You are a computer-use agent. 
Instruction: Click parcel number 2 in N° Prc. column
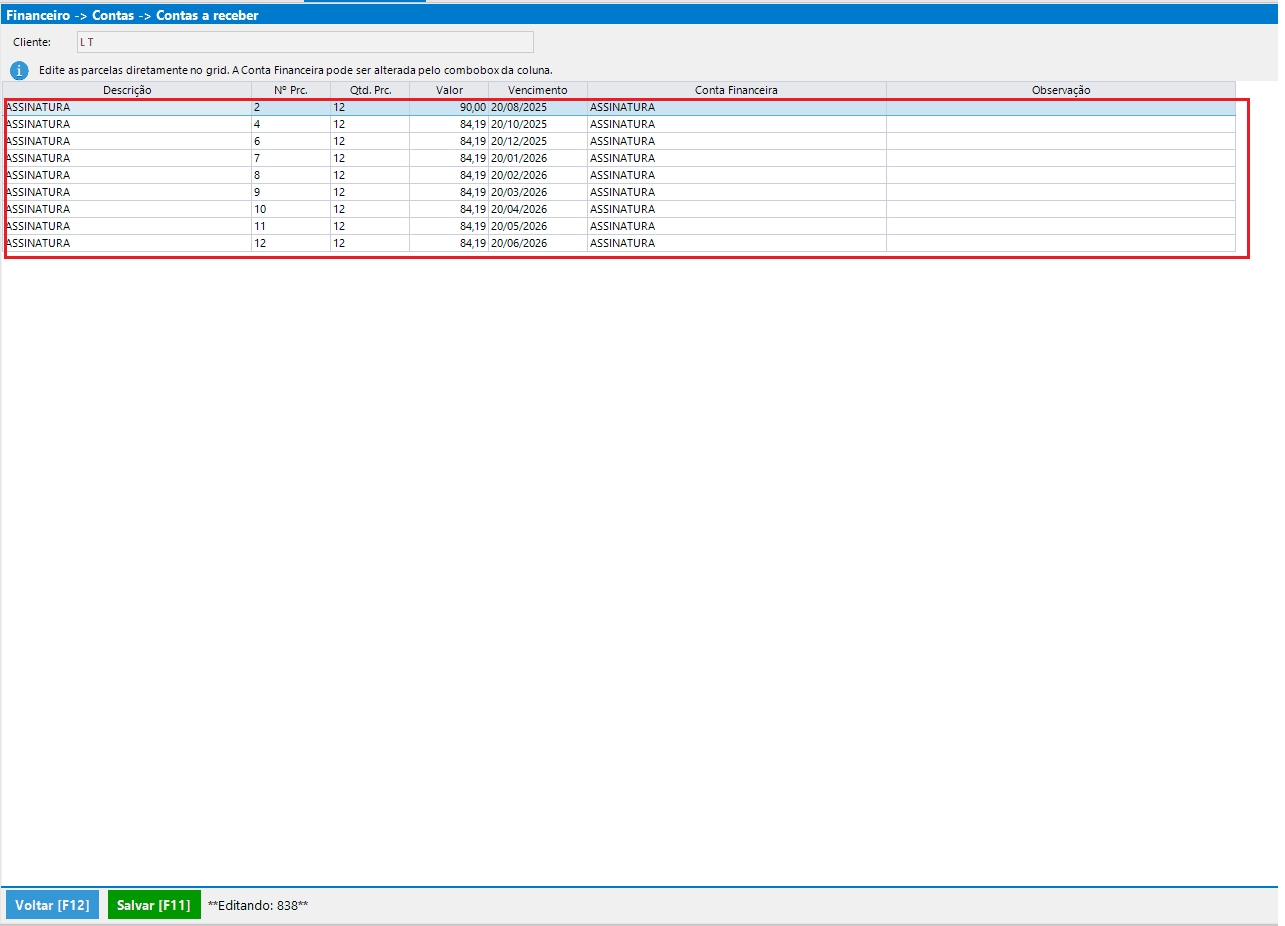(x=291, y=107)
